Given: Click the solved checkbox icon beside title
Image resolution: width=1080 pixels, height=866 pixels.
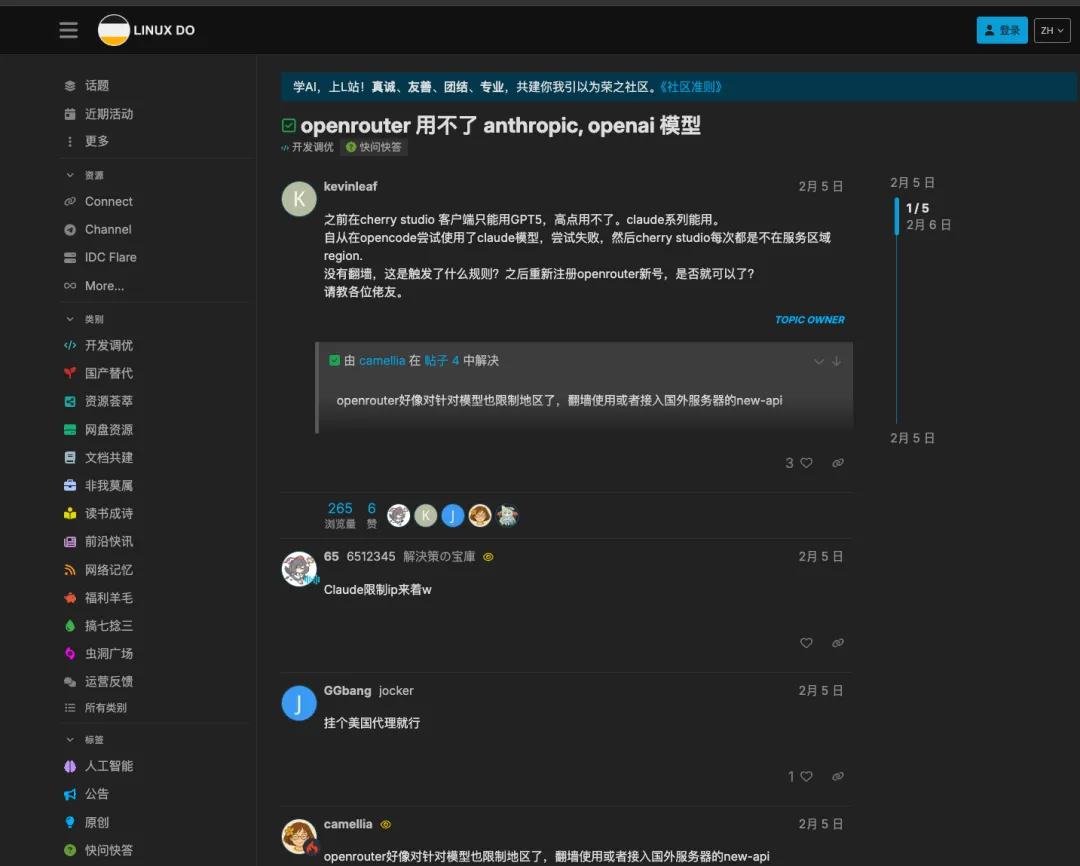Looking at the screenshot, I should point(289,125).
